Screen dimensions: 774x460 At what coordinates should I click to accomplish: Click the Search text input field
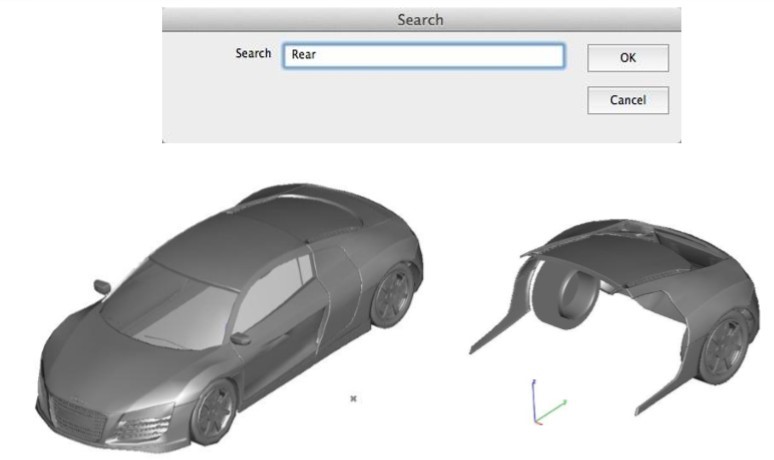423,56
